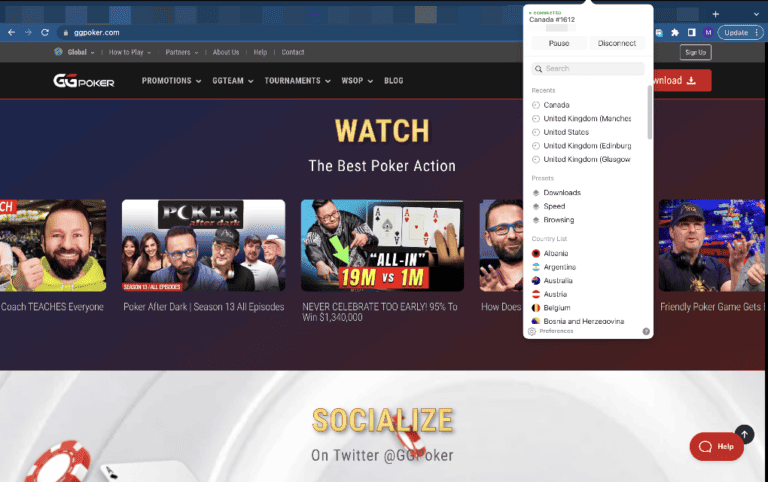Disconnect from the VPN
Viewport: 768px width, 482px height.
[x=617, y=43]
